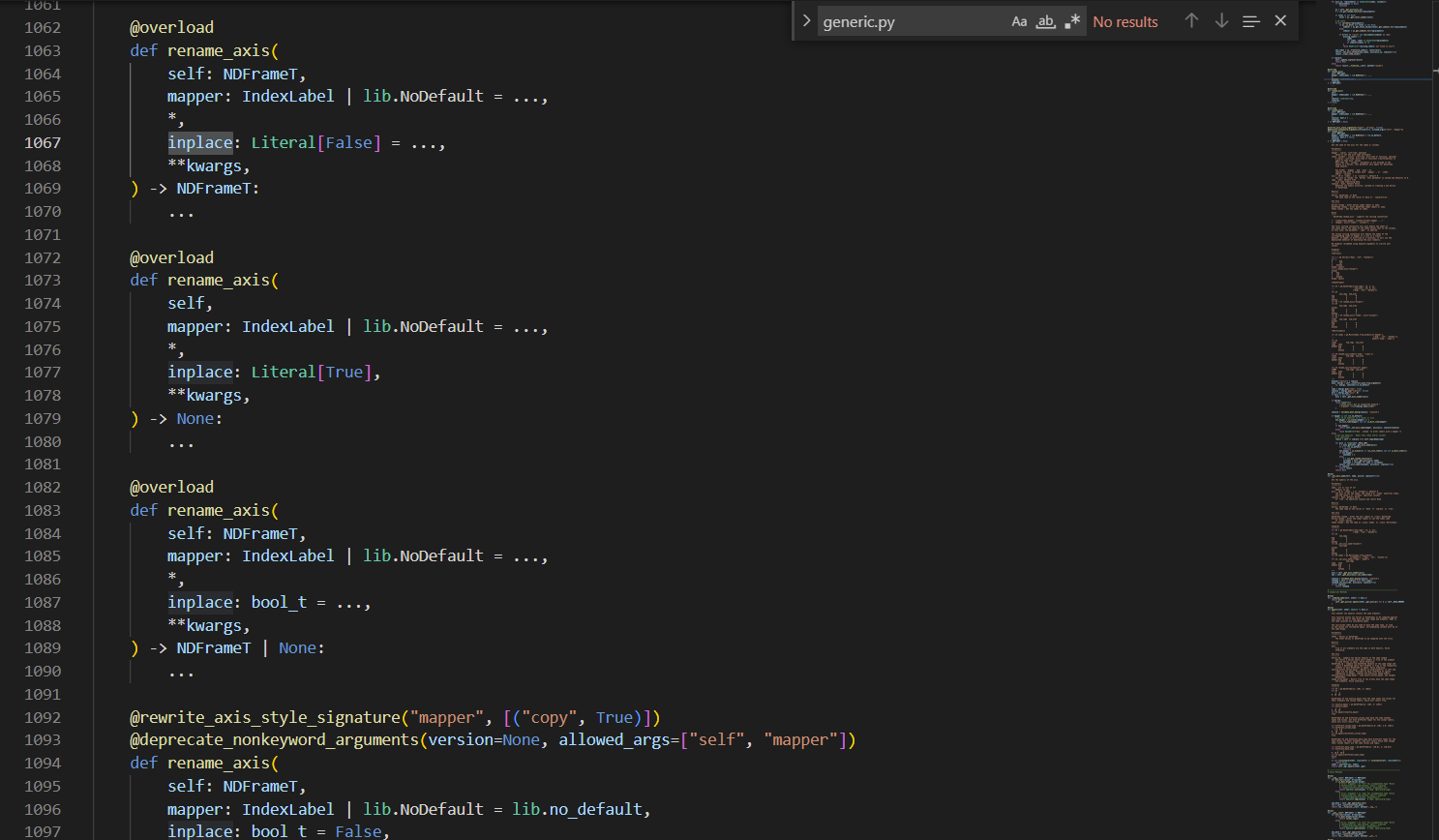Click '**kwargs' on line 1068
The image size is (1439, 840).
[x=204, y=165]
